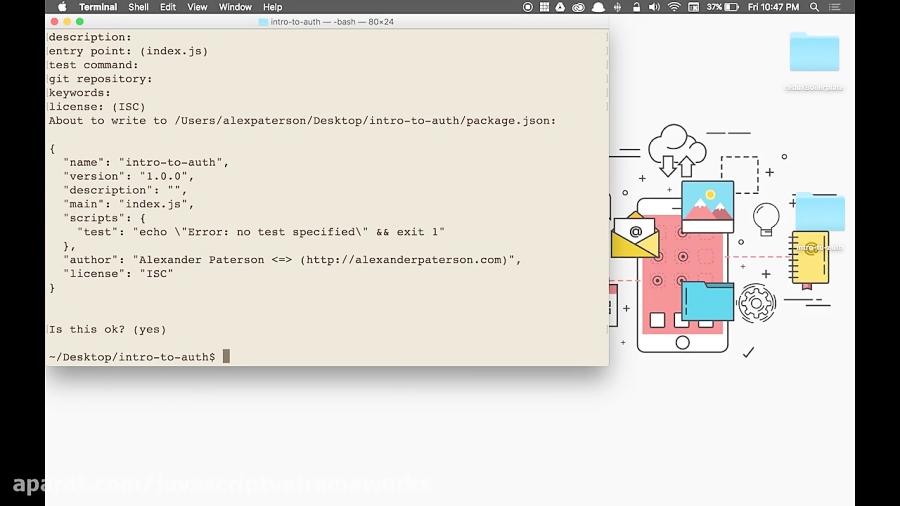Click the '"main": "index.js"' line

point(129,204)
